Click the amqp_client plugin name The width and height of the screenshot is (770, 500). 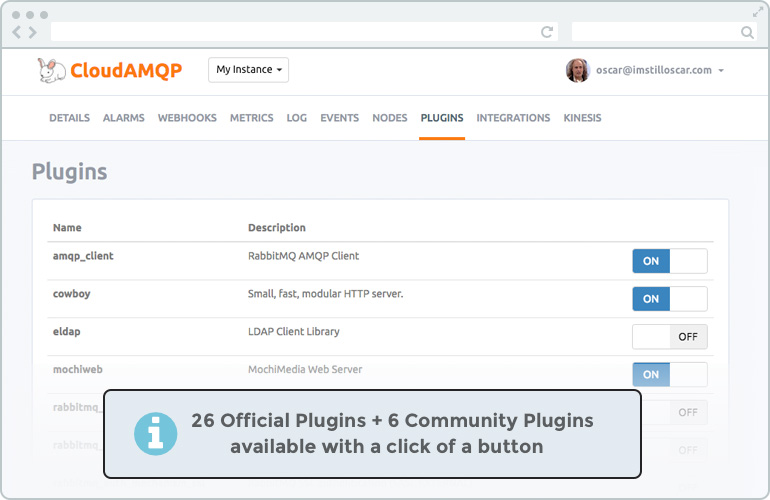click(83, 256)
